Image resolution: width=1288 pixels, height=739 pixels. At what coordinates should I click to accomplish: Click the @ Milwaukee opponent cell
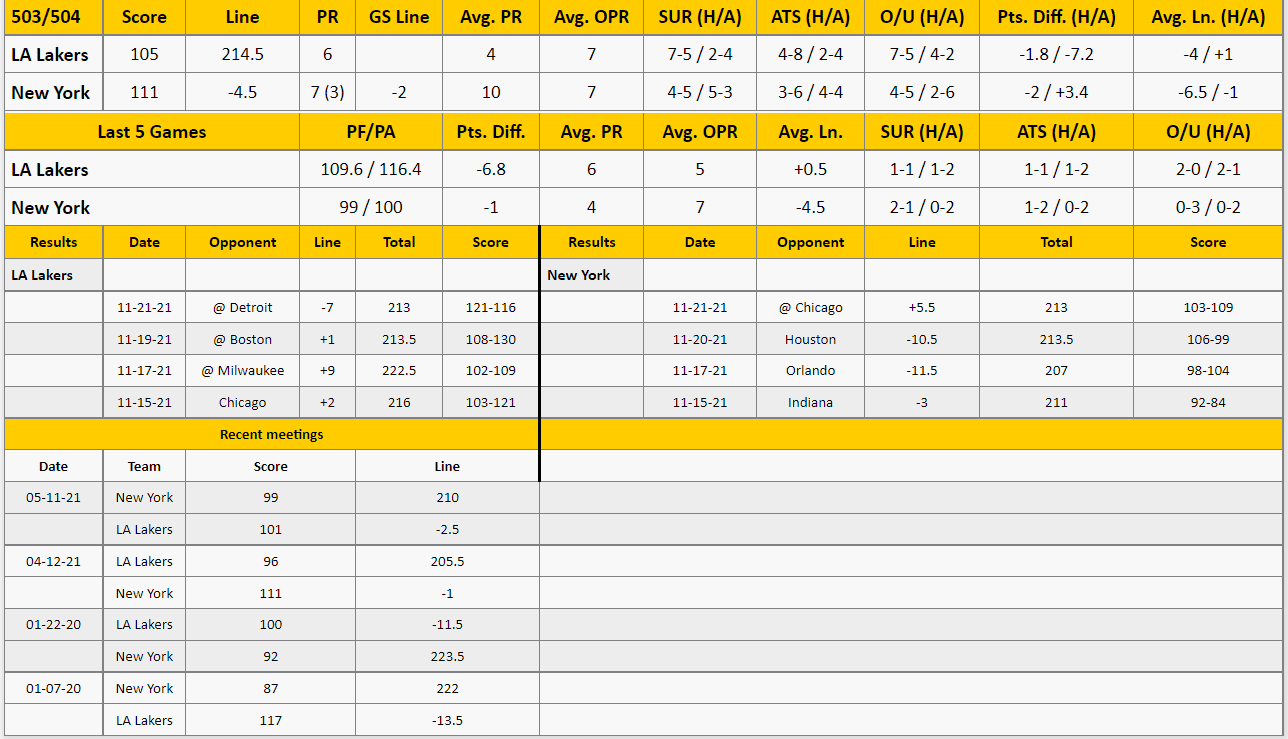[x=242, y=370]
